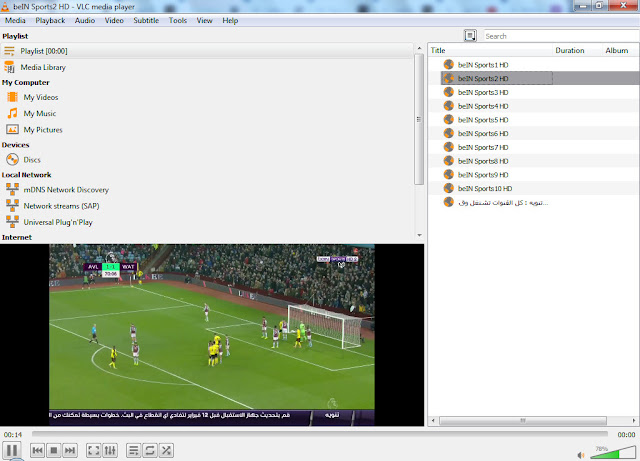This screenshot has width=640, height=461.
Task: Click the playlist view mode icon
Action: point(470,36)
